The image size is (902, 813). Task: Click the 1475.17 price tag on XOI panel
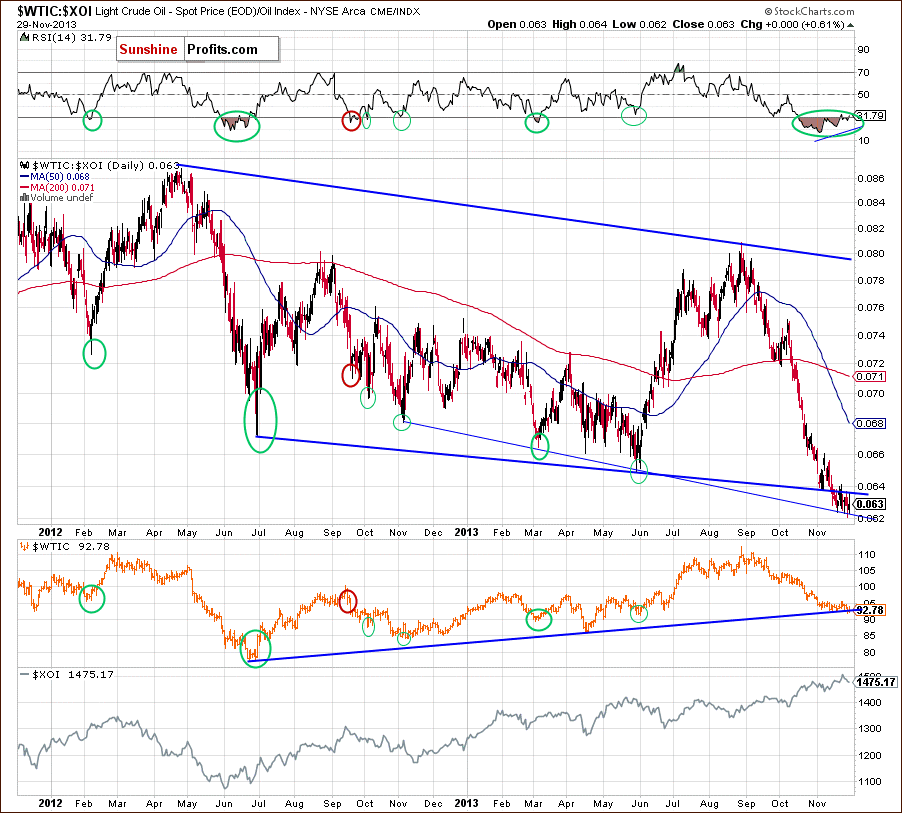[876, 682]
